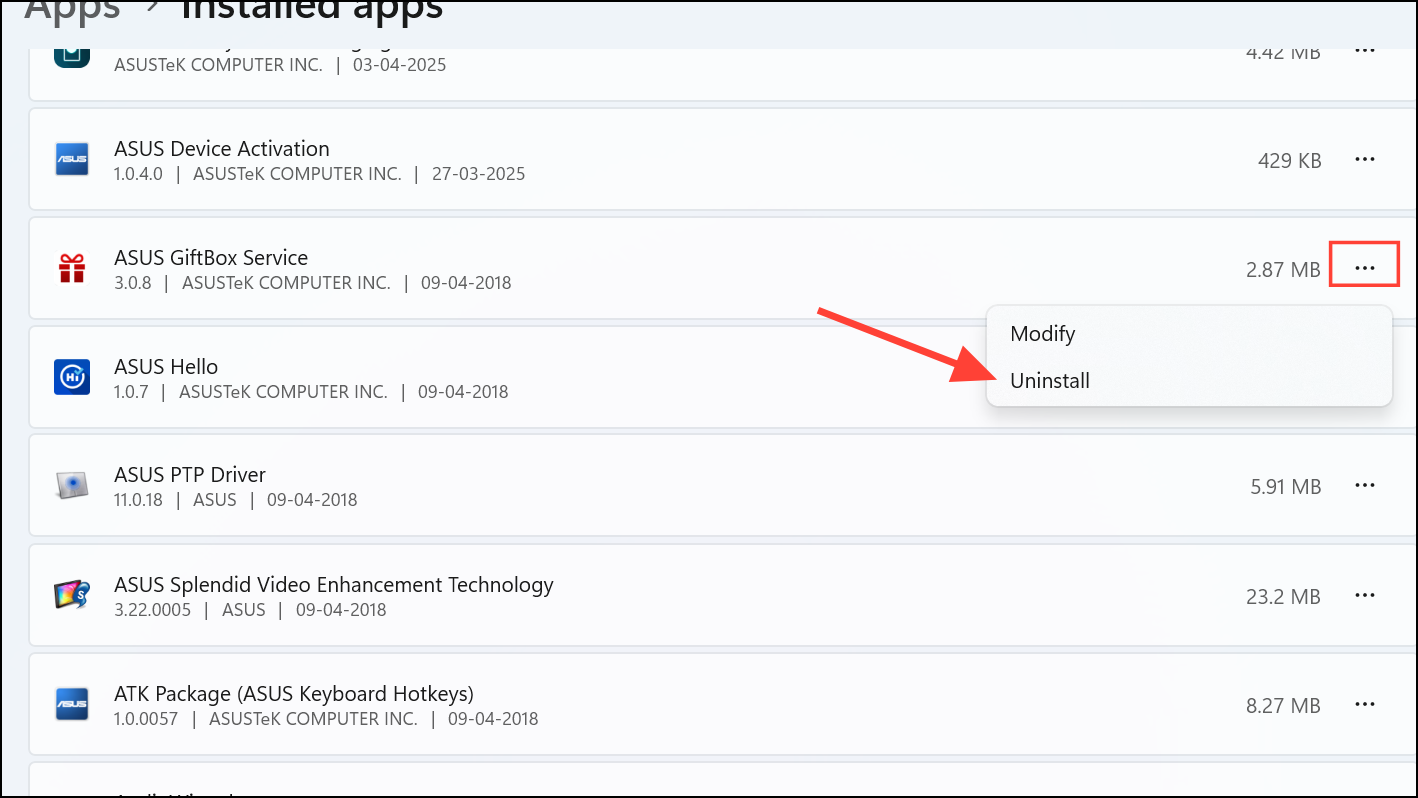Click version 1.0.0057 of ATK Package
This screenshot has width=1418, height=798.
148,718
